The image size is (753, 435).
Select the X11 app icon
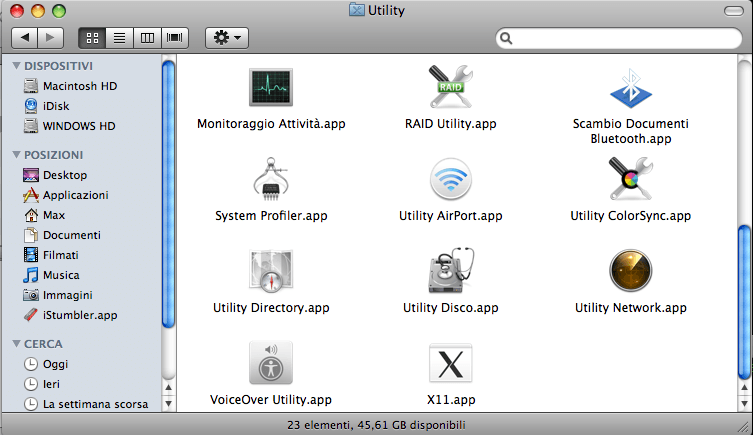[450, 363]
